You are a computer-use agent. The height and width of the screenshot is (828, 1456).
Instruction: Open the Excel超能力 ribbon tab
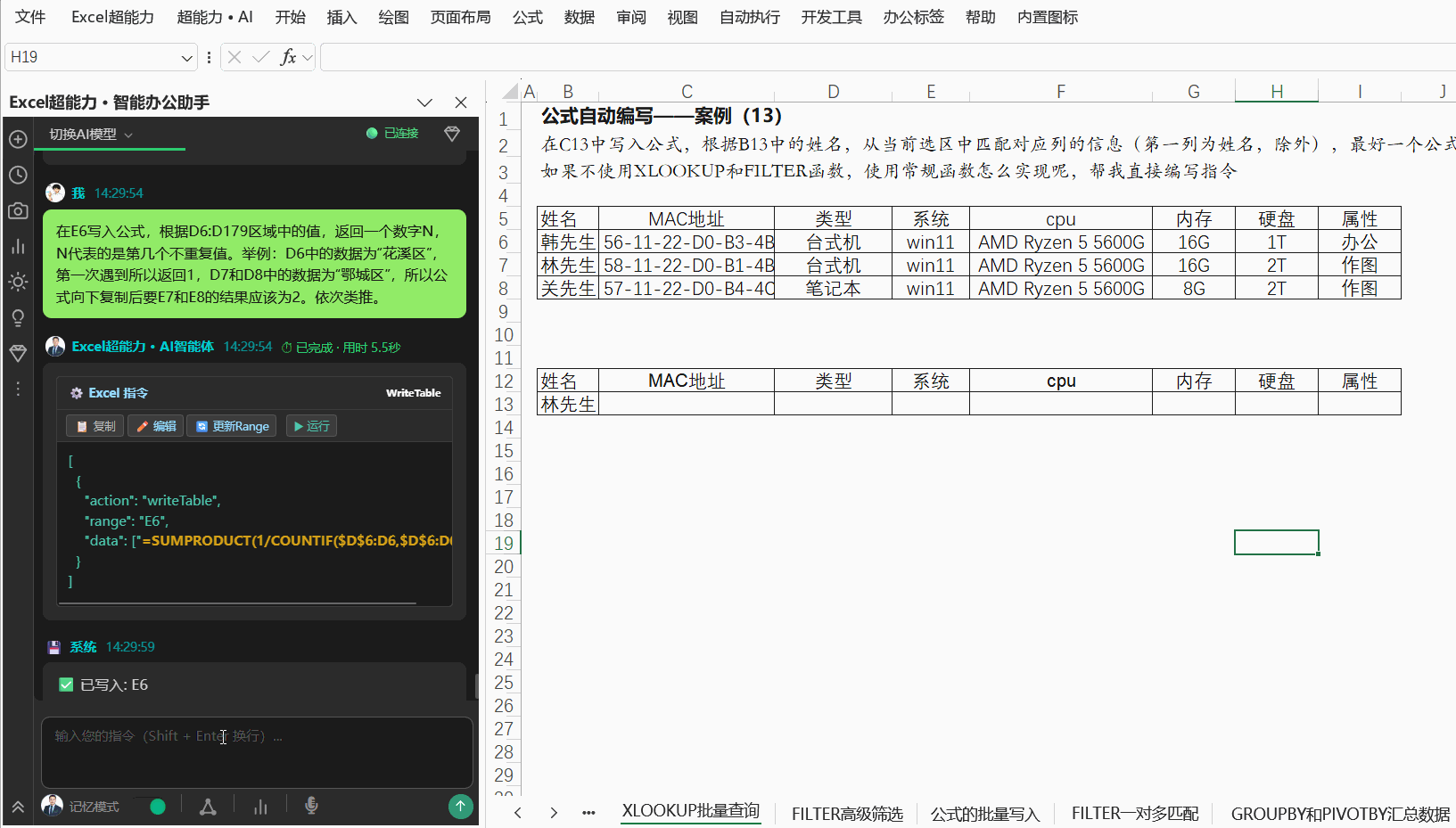tap(112, 17)
